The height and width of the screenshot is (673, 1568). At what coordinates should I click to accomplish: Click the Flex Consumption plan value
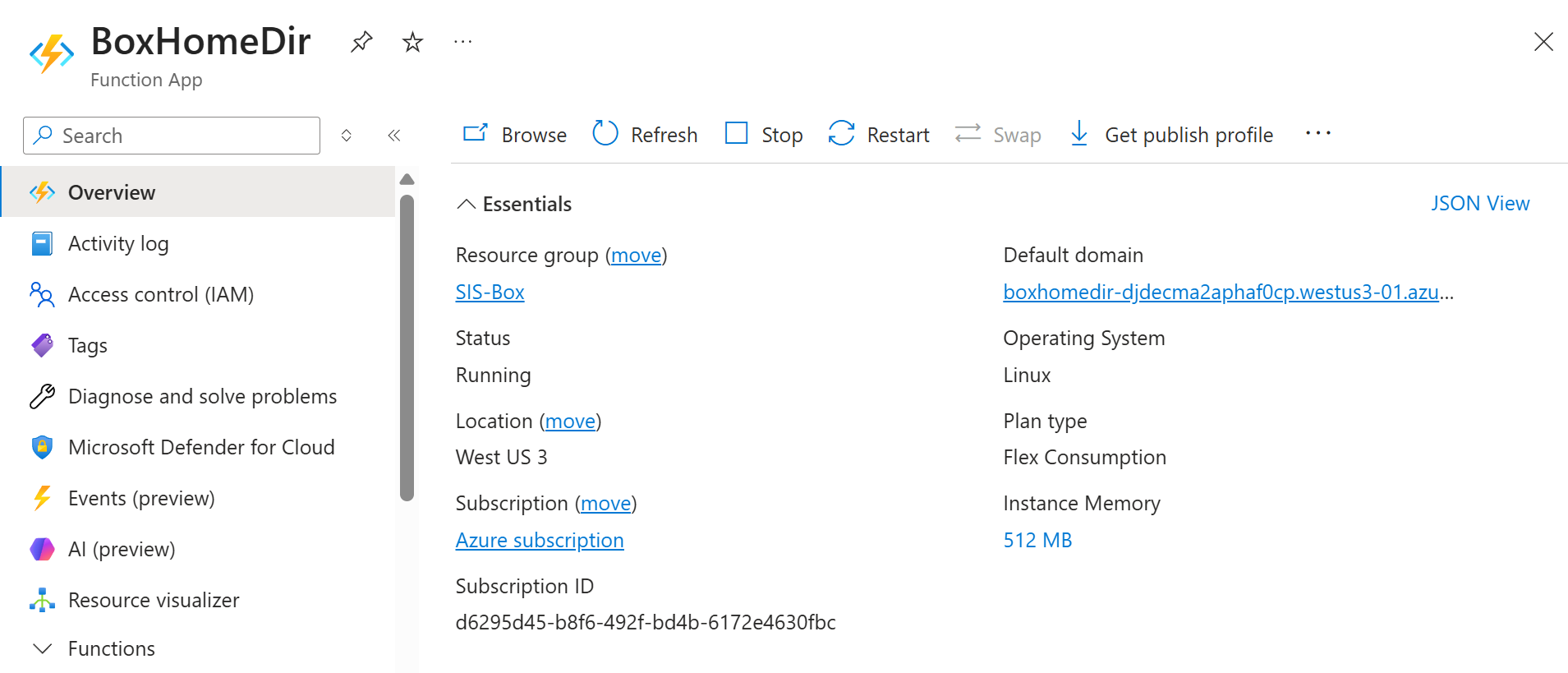click(x=1085, y=458)
